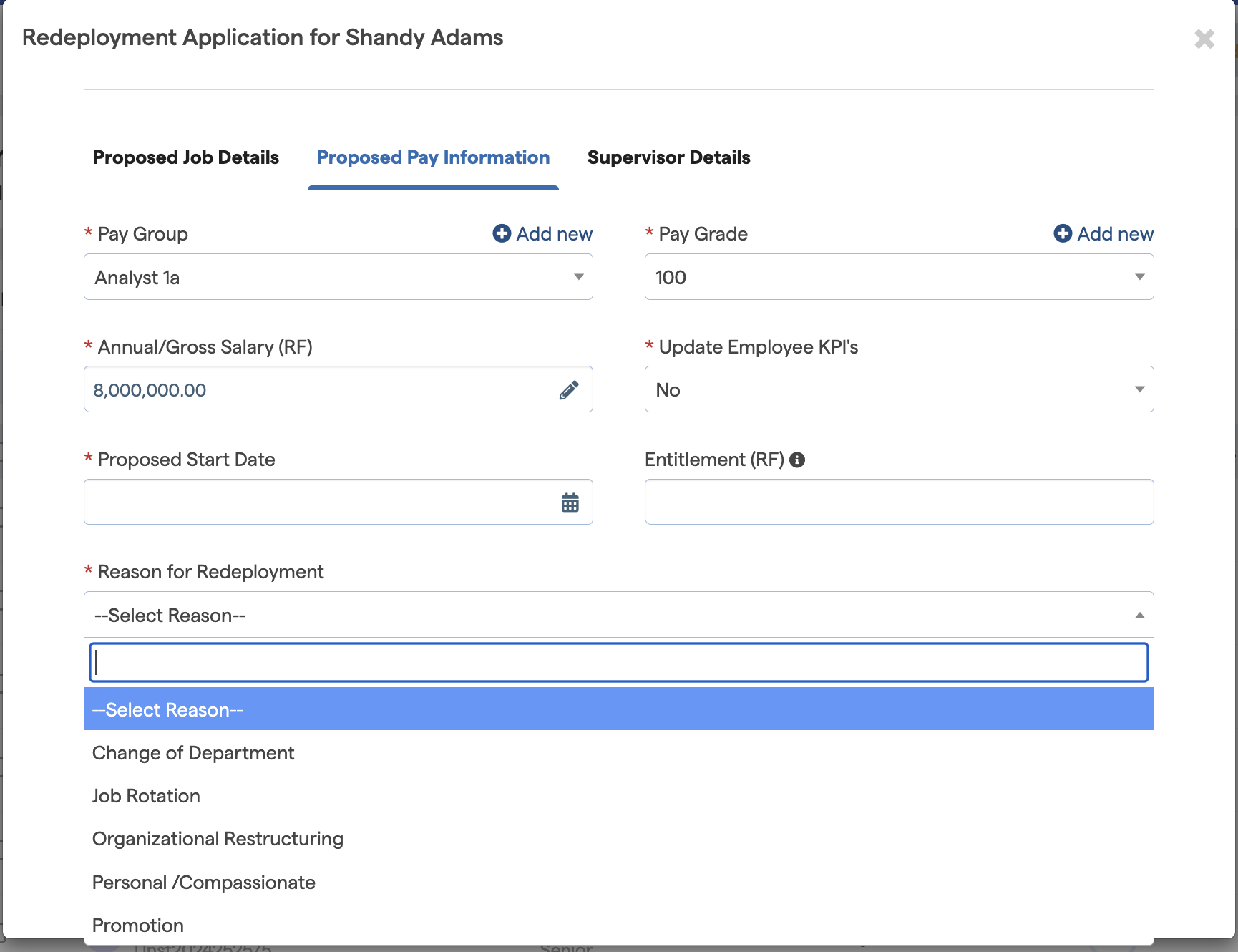Screen dimensions: 1238x952
Task: Click the plus icon beside Pay Grade Add new
Action: coord(1063,233)
